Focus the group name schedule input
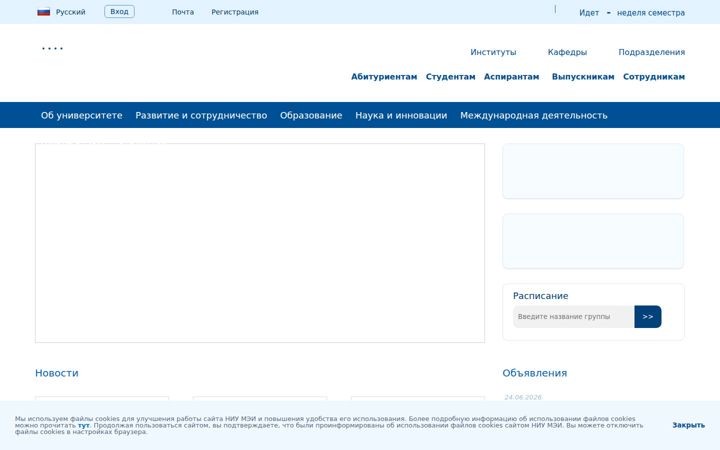 [x=574, y=316]
